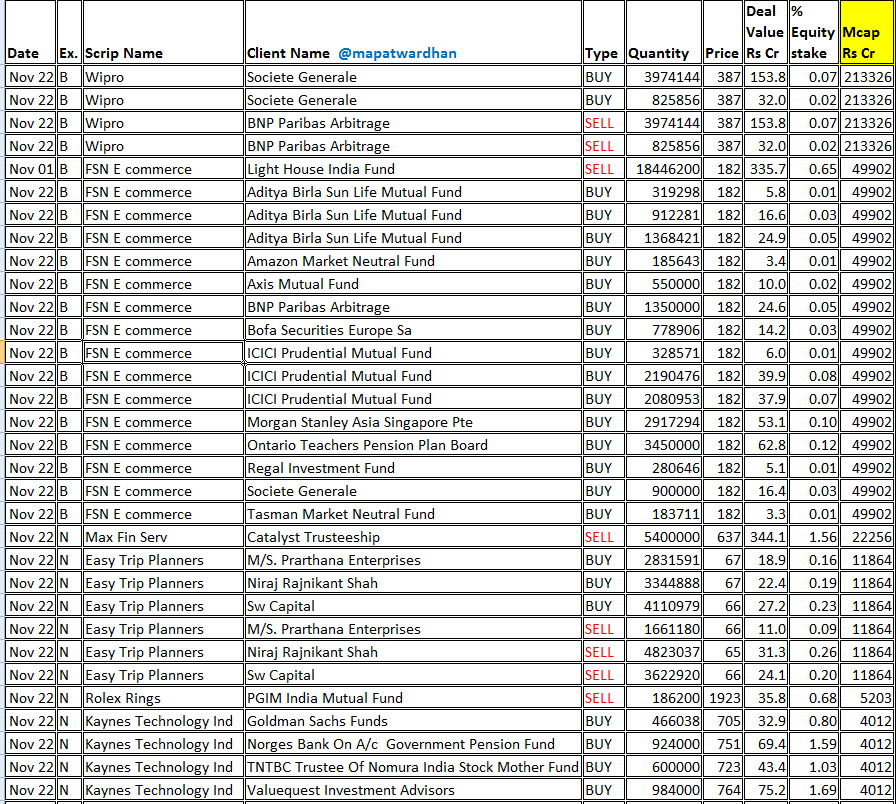This screenshot has width=896, height=804.
Task: Select quantity cell 4110979
Action: 663,606
